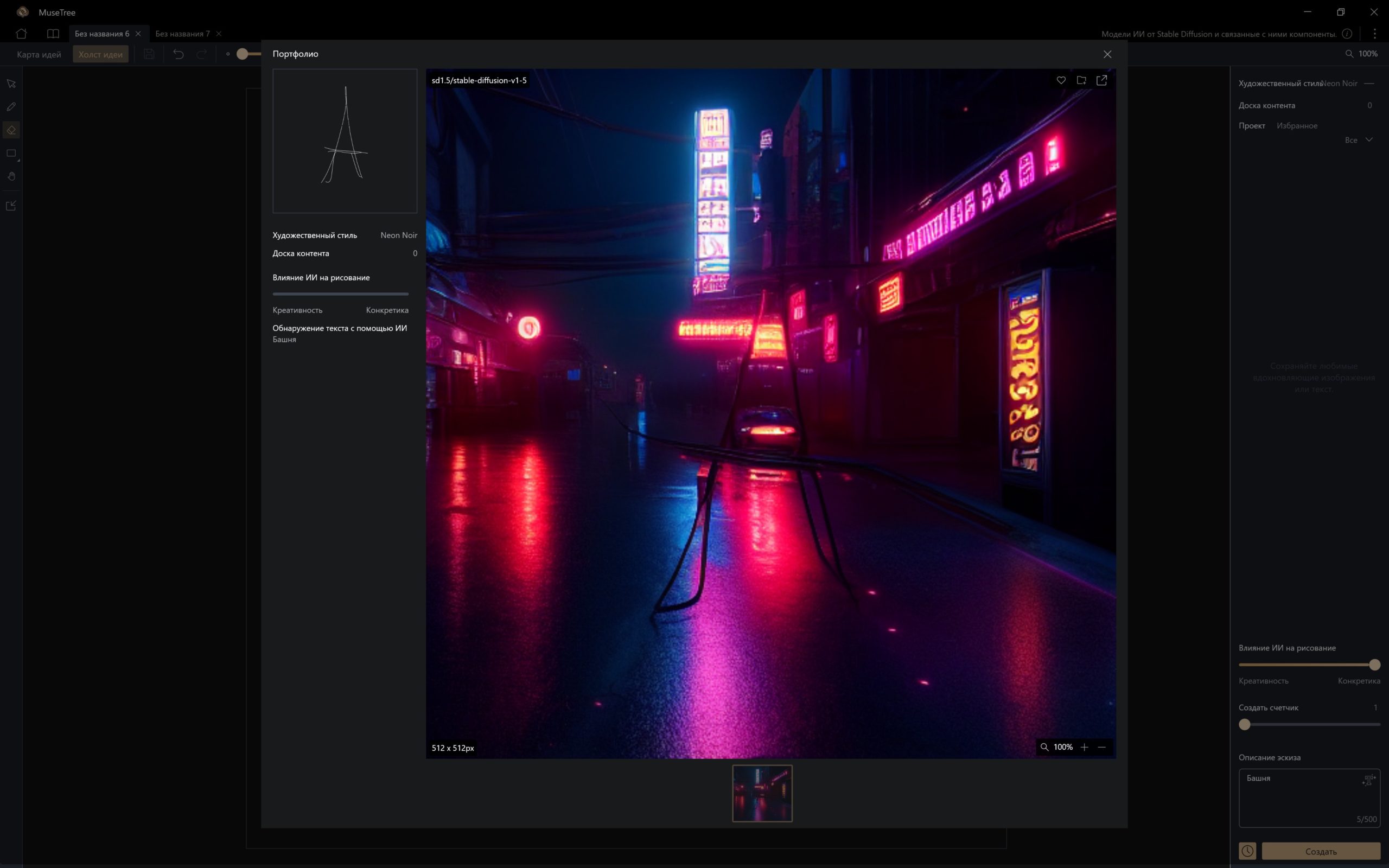Select the hand pan tool
Screen dimensions: 1389x868
[x=11, y=176]
